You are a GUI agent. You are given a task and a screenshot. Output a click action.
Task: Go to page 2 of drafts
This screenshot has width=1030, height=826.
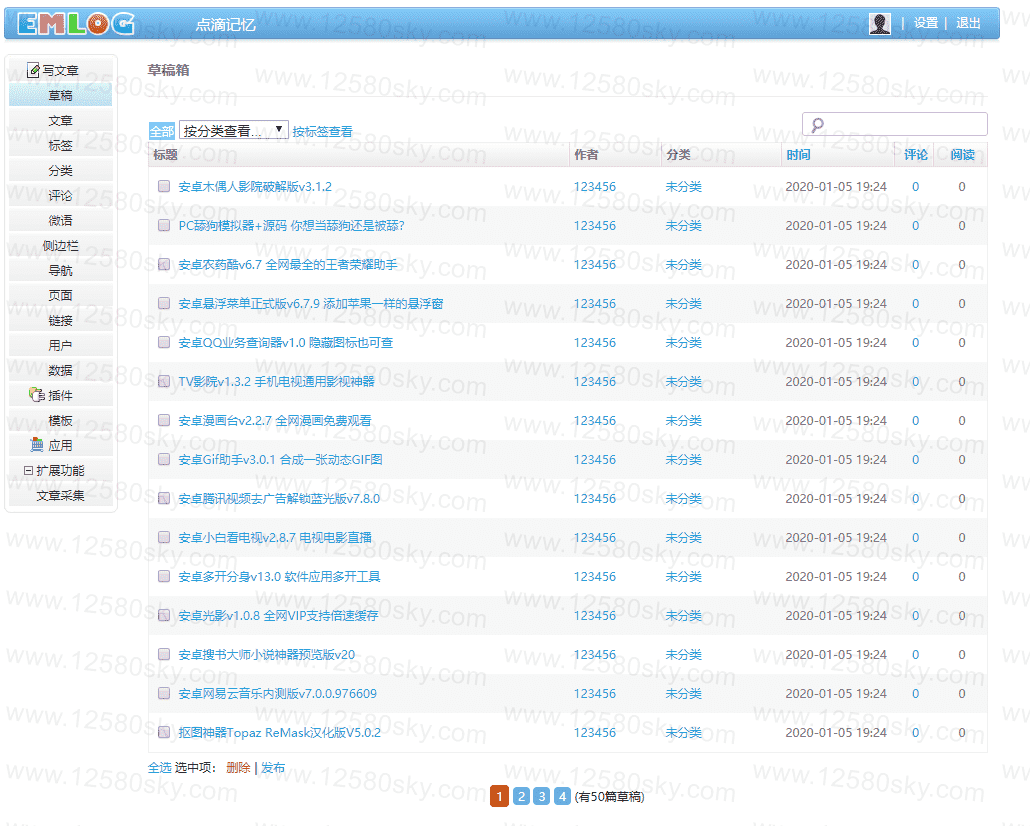click(x=521, y=796)
